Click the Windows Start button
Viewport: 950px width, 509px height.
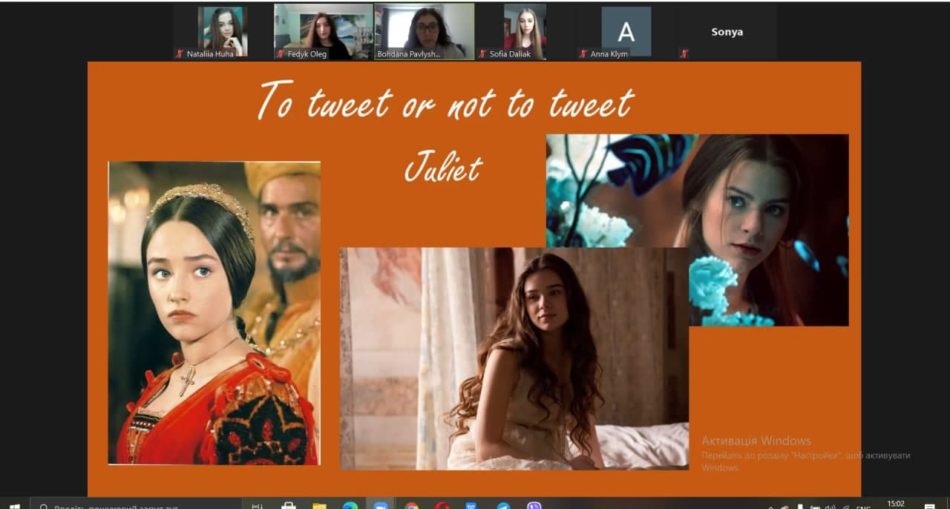click(14, 505)
